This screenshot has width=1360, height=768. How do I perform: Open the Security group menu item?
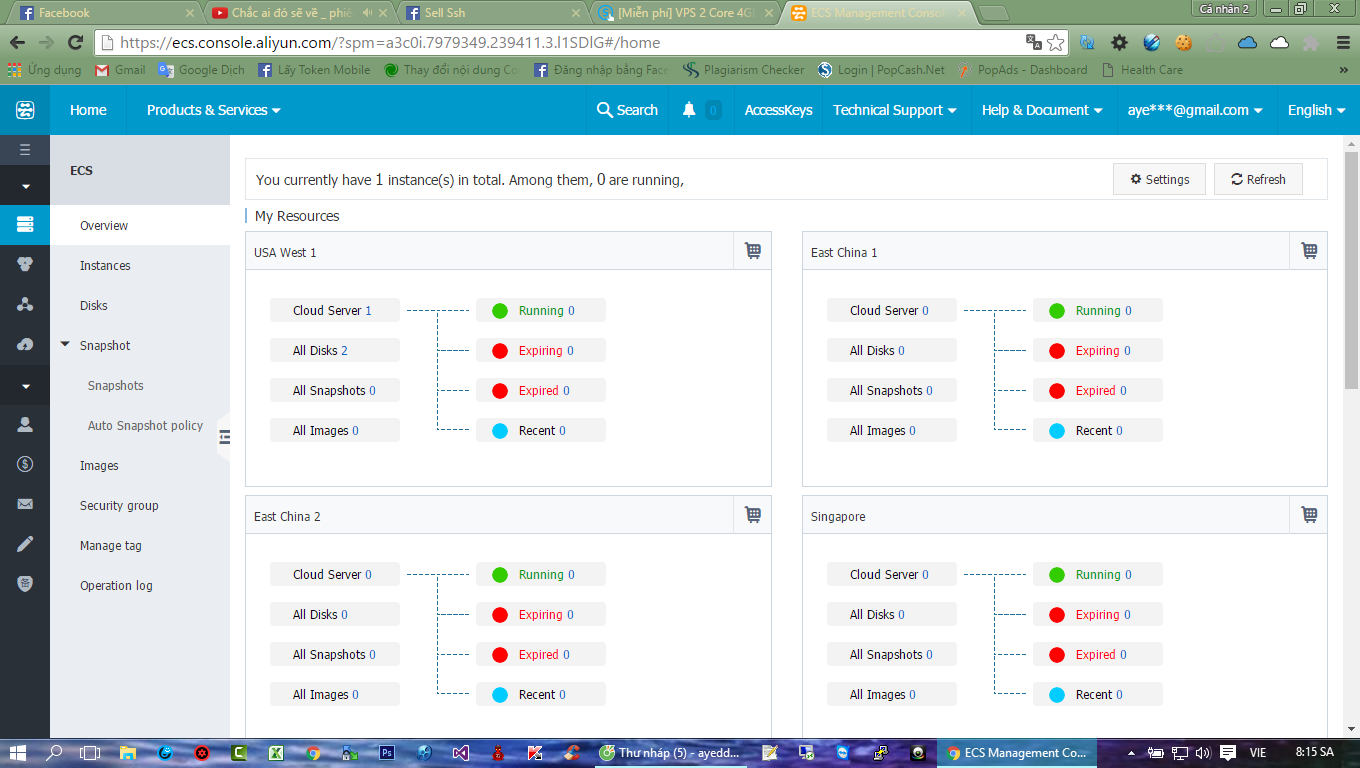(119, 505)
